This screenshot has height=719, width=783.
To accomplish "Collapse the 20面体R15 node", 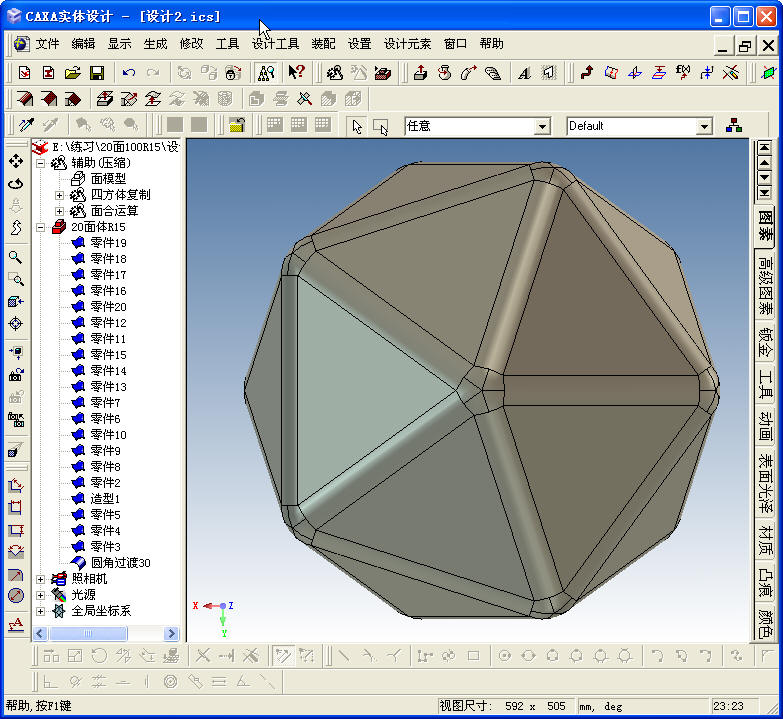I will pos(41,227).
